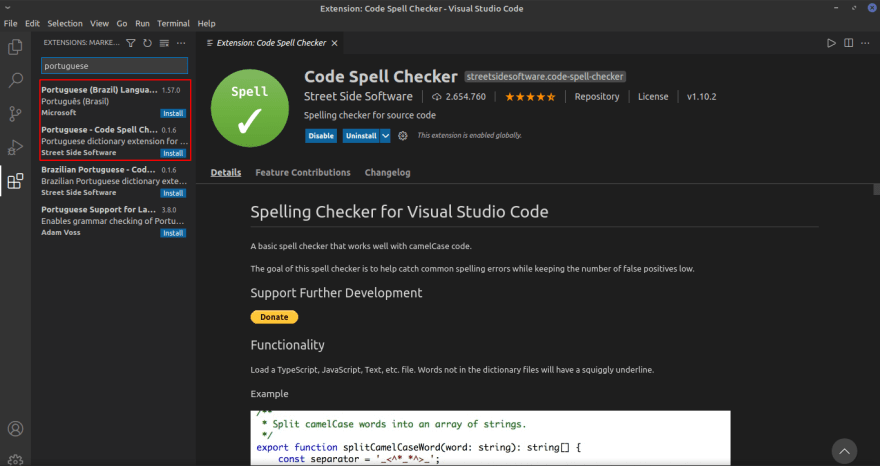Select Portuguese Support for LanguageTool entry

pyautogui.click(x=114, y=221)
